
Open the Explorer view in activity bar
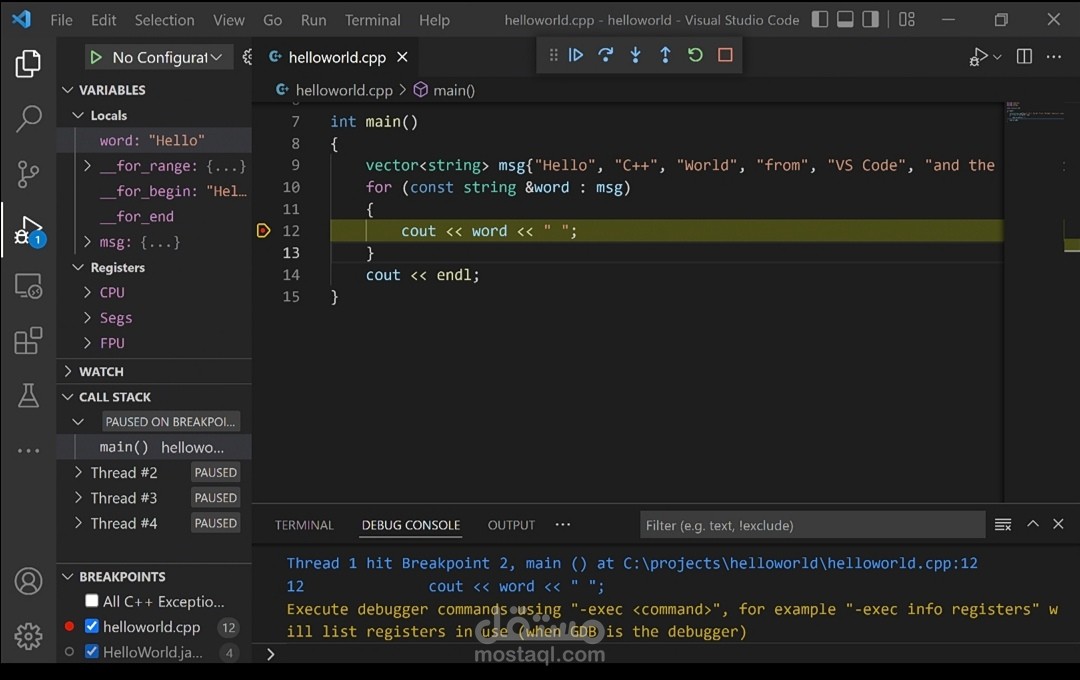[28, 63]
